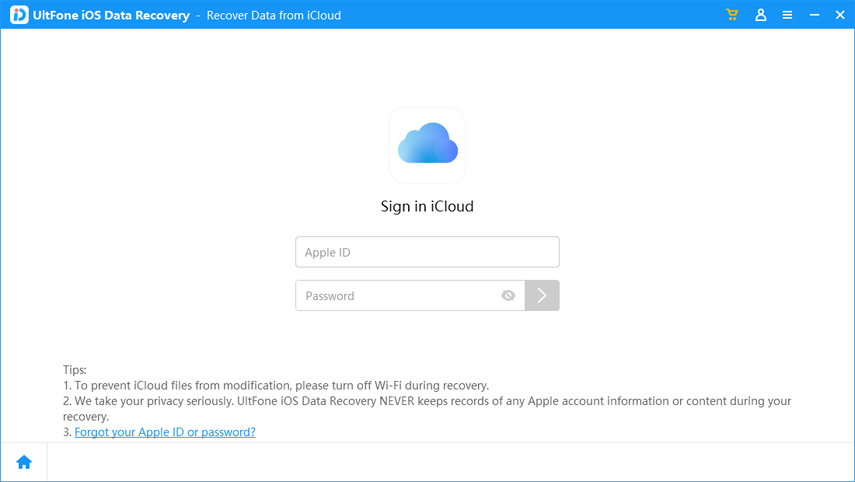This screenshot has height=482, width=855.
Task: Click 'UltFone iOS Data Recovery' title text
Action: [111, 15]
